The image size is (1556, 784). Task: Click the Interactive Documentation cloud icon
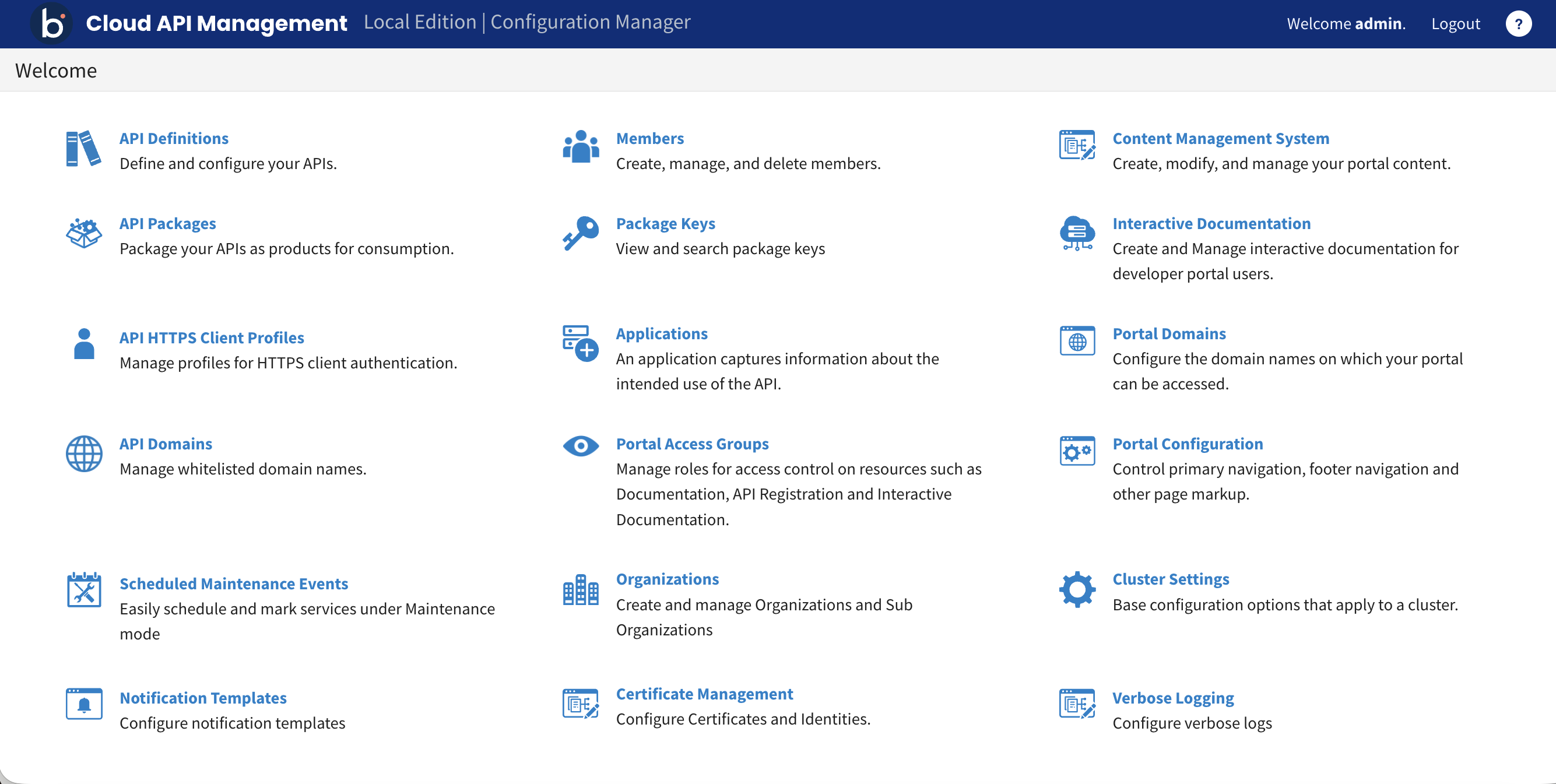(1077, 233)
